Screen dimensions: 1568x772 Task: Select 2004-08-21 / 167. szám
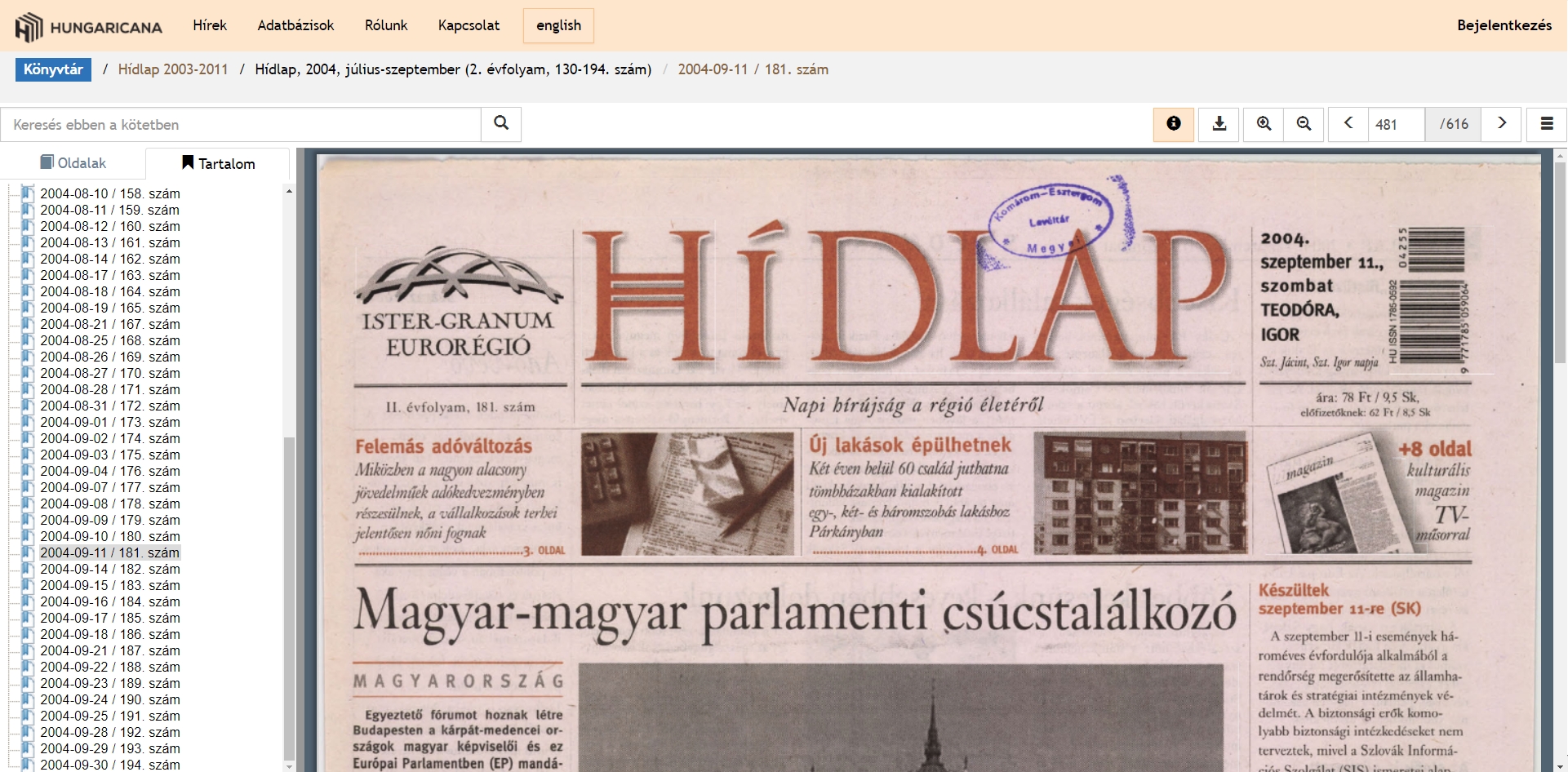[110, 324]
